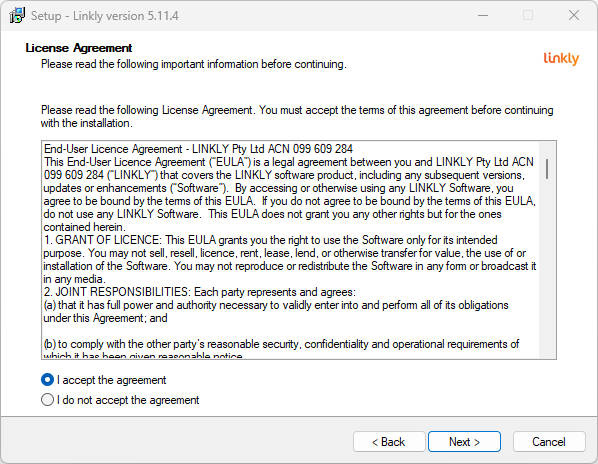Cancel the Linkly installation
Image resolution: width=598 pixels, height=464 pixels.
coord(549,442)
